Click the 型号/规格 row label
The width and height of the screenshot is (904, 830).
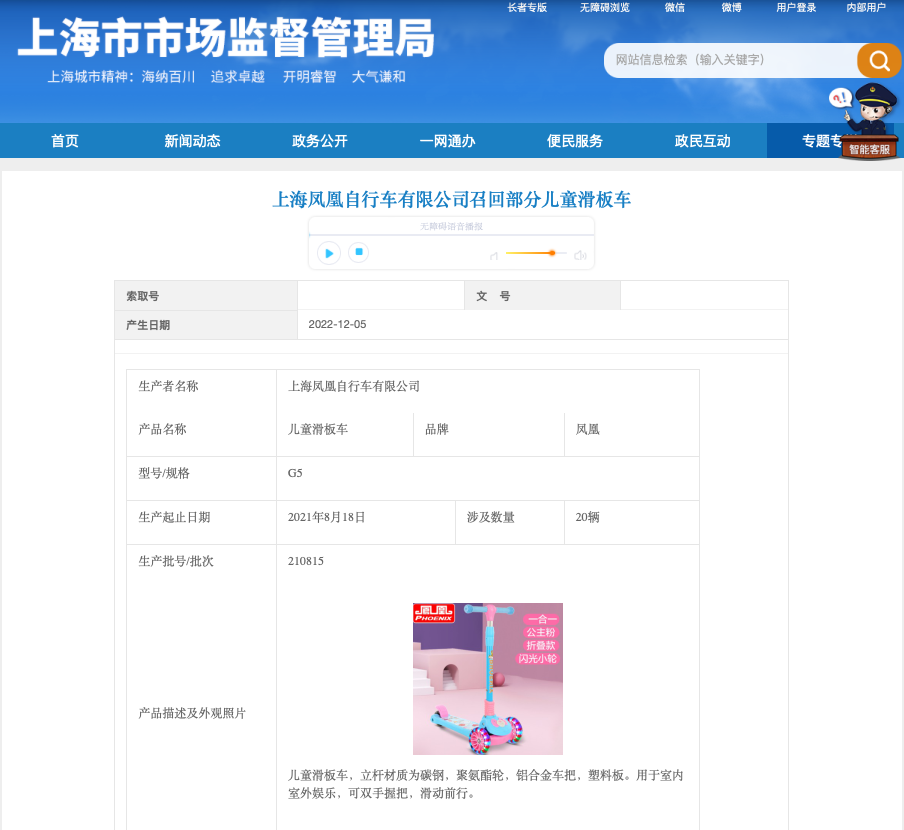click(x=164, y=473)
